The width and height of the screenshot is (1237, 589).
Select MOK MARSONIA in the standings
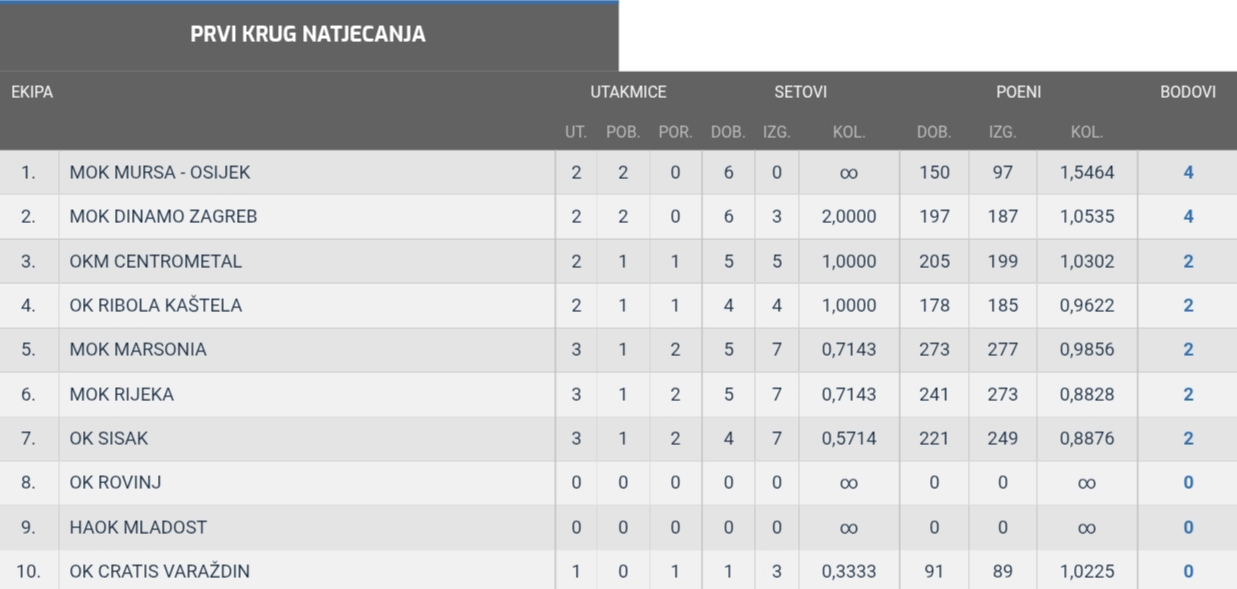(x=138, y=349)
